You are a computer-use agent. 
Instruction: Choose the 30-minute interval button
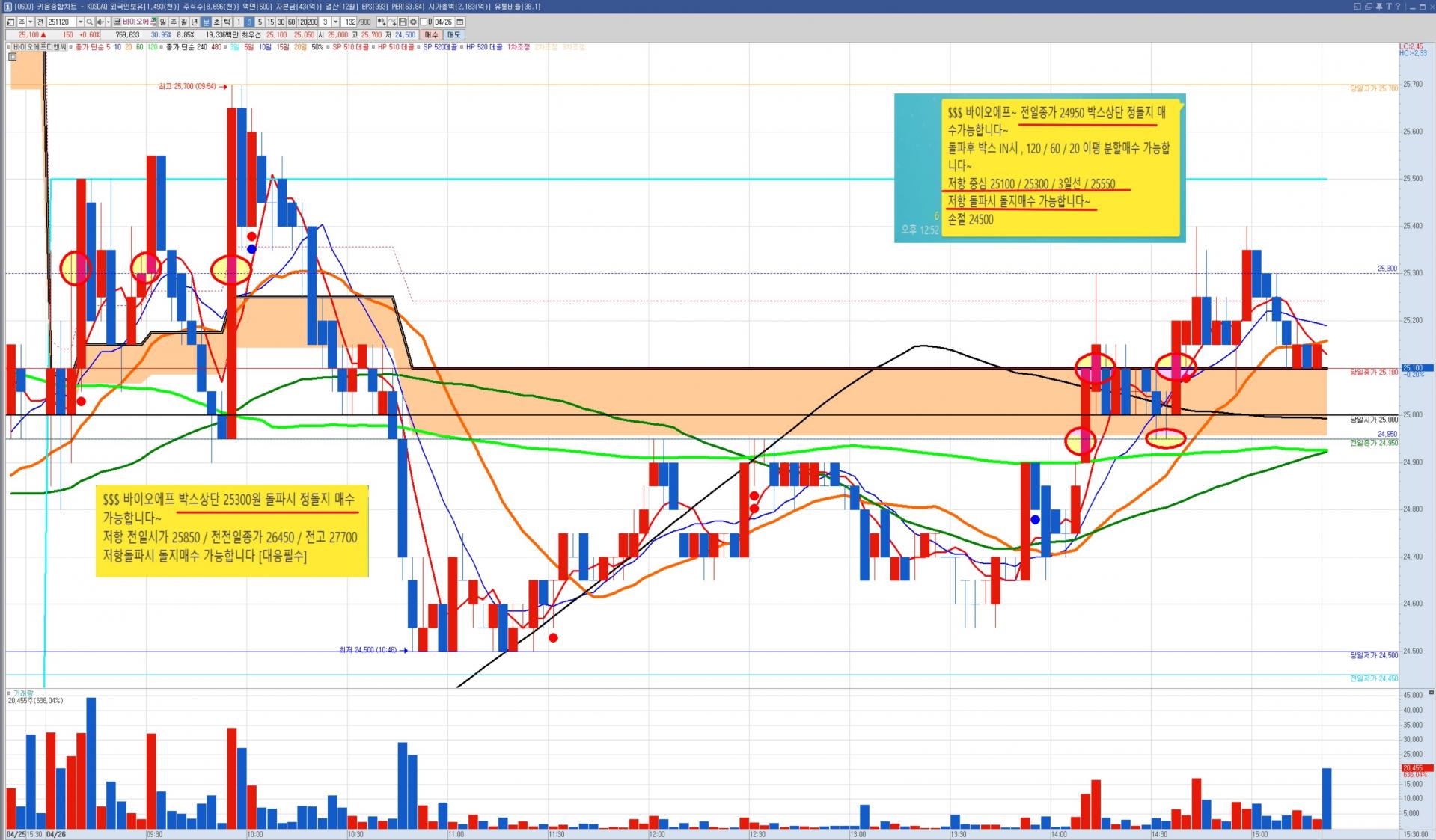click(x=281, y=22)
